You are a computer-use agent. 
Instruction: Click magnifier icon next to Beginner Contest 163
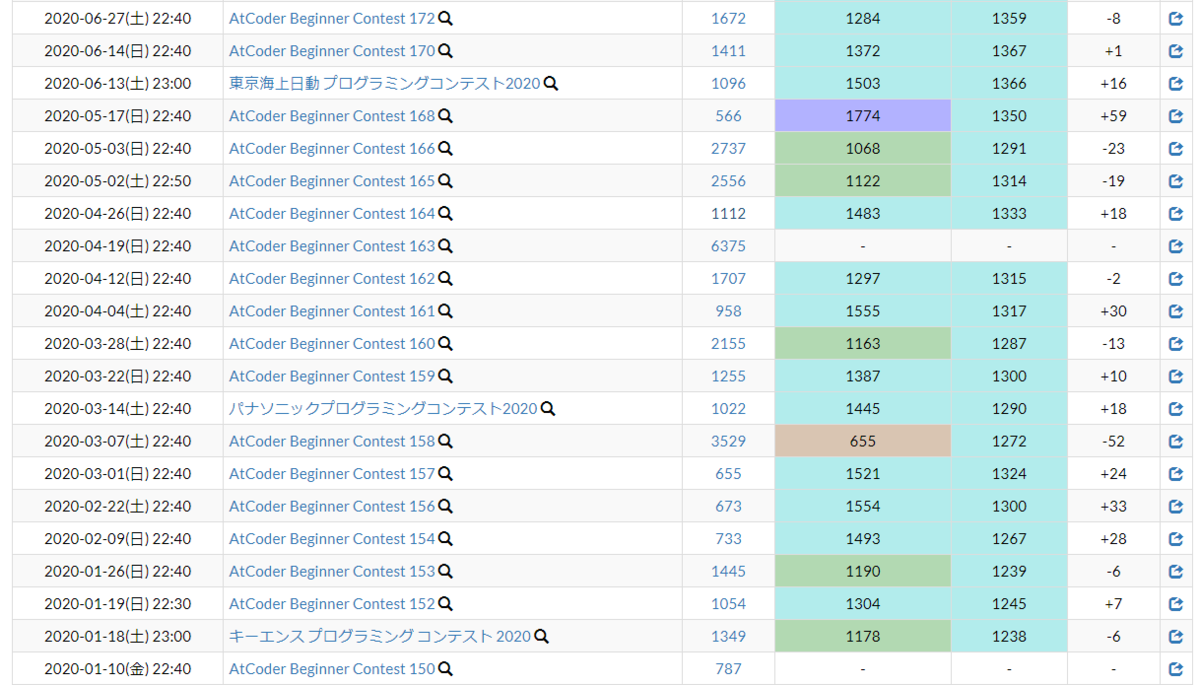(x=446, y=246)
